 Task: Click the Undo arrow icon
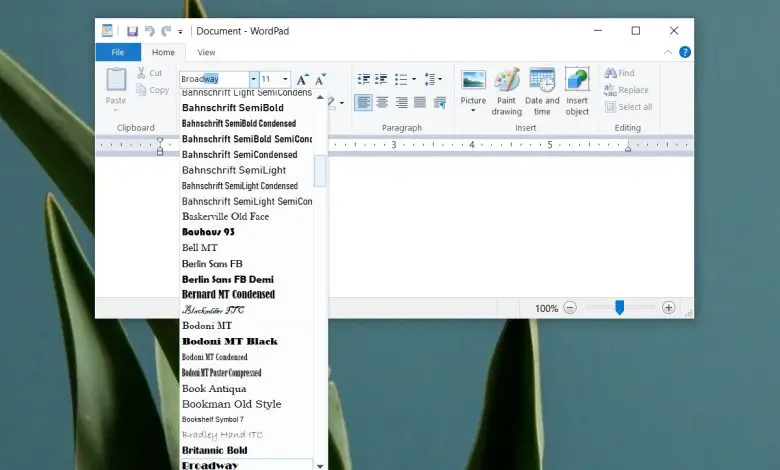[x=149, y=31]
